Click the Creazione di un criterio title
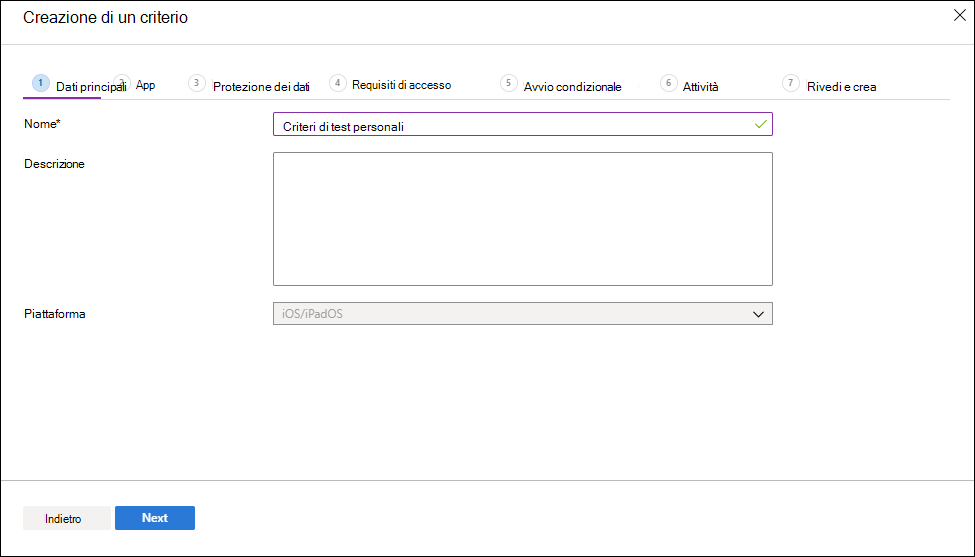The height and width of the screenshot is (557, 975). pyautogui.click(x=105, y=17)
